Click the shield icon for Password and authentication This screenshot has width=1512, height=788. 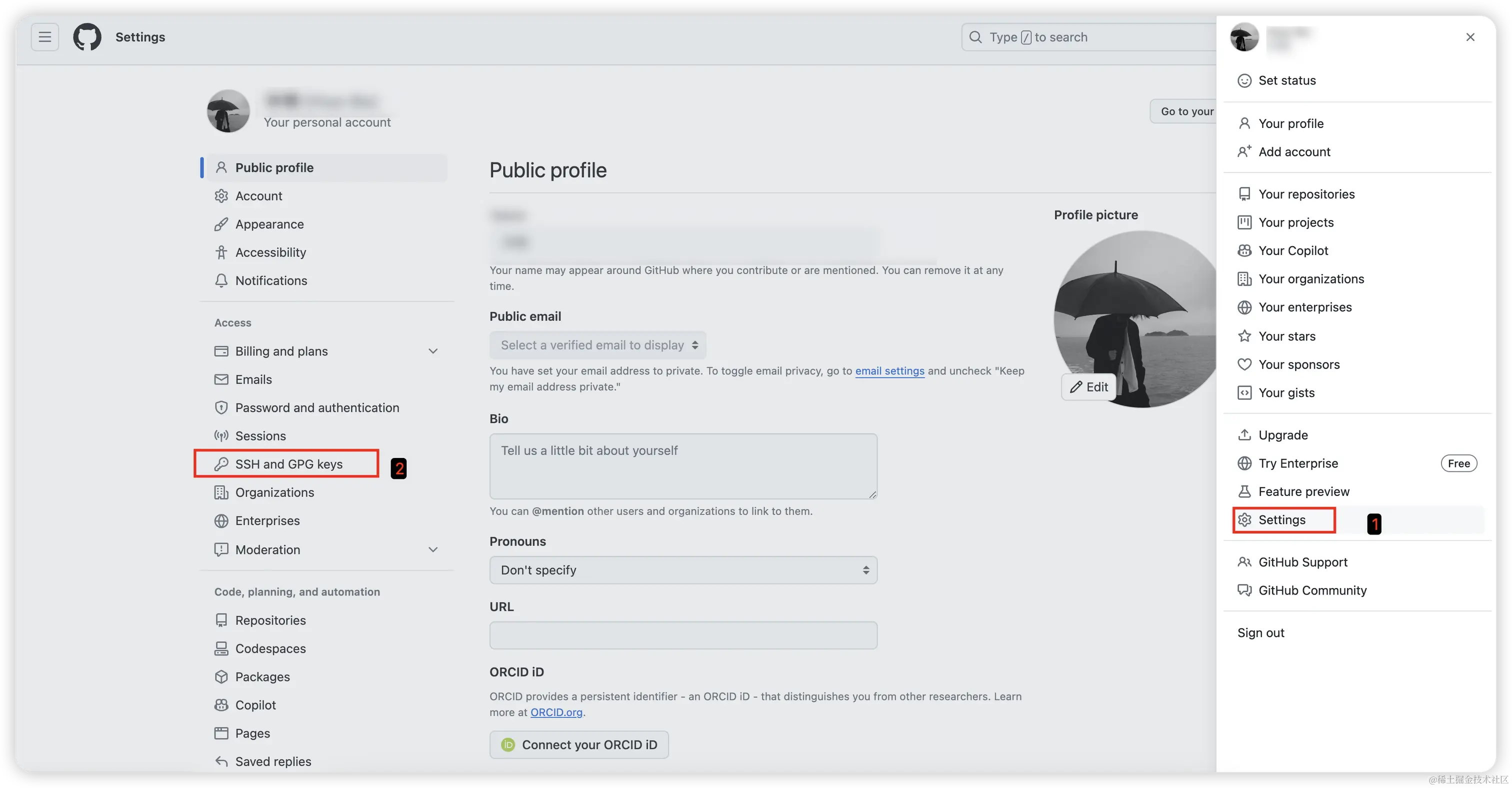pos(221,408)
